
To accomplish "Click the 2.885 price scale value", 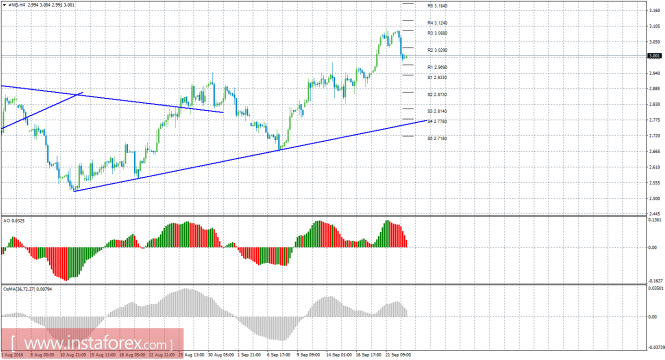I will [x=654, y=89].
